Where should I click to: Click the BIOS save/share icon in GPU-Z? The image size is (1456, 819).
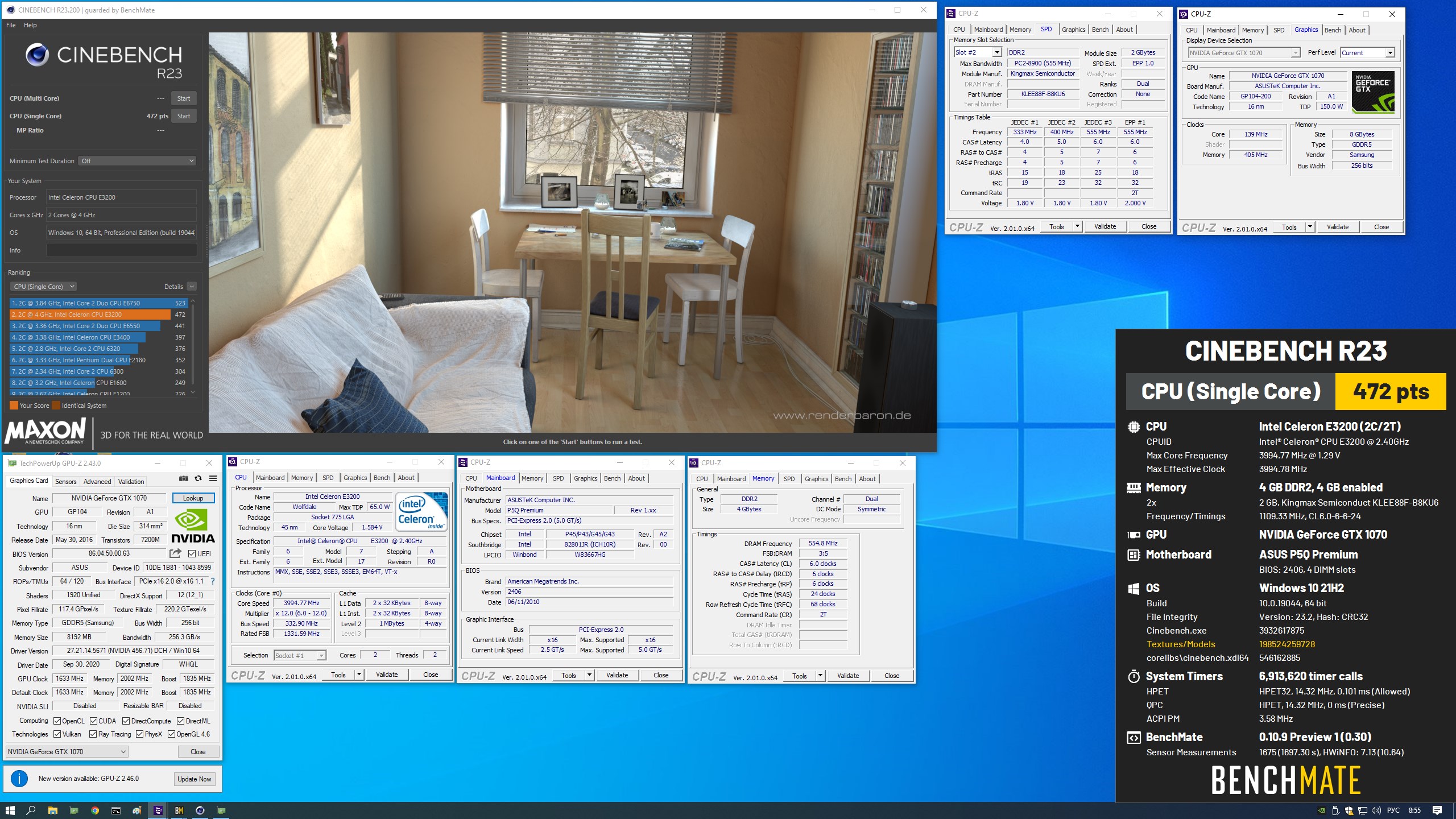click(x=175, y=553)
